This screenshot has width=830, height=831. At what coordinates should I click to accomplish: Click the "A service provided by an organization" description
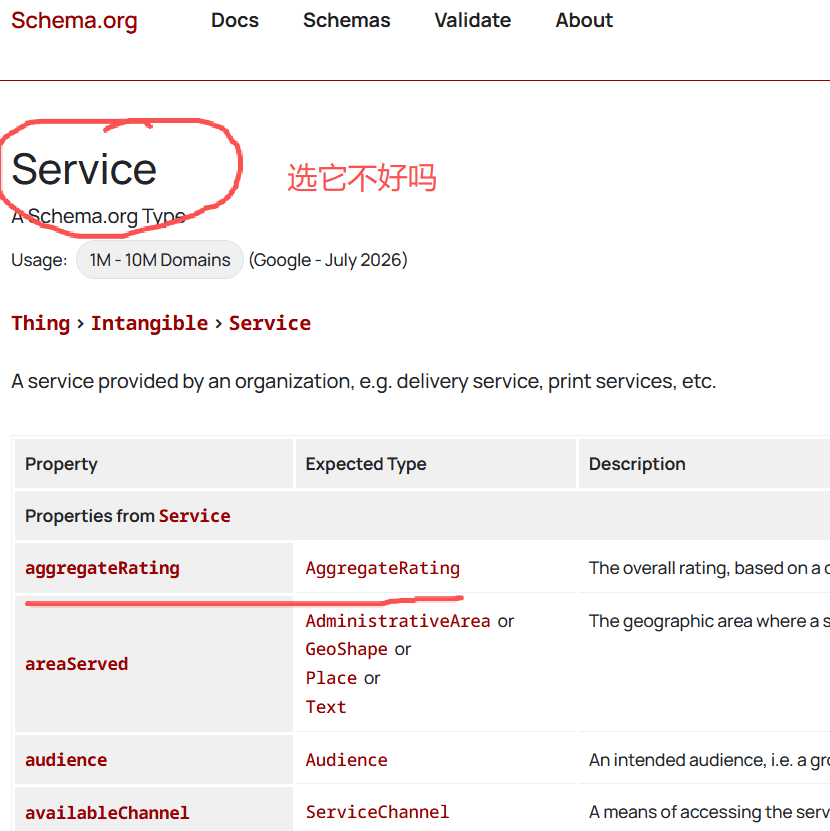[x=364, y=381]
